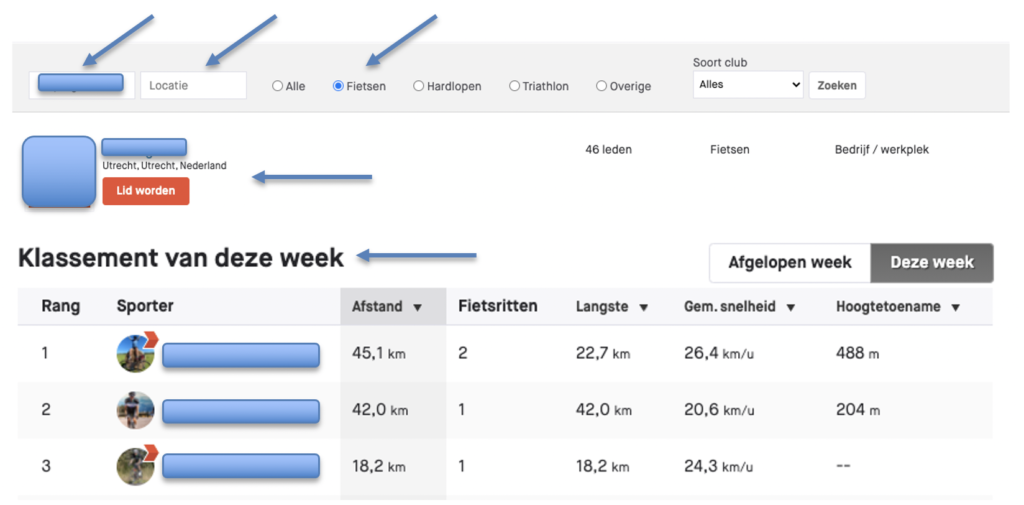Switch to Deze week tab
Screen dimensions: 1024x505
tap(932, 263)
